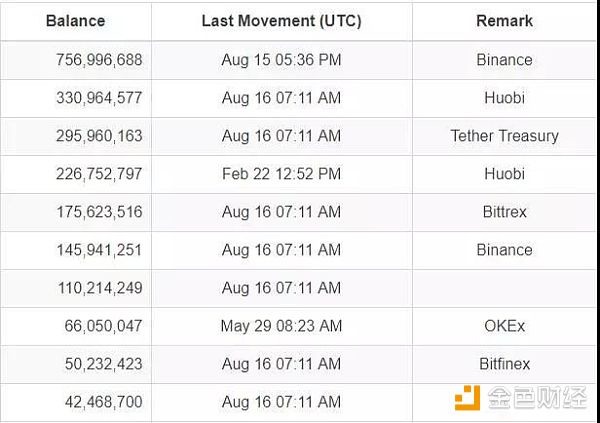Click the Bittrex remark cell

click(x=504, y=212)
